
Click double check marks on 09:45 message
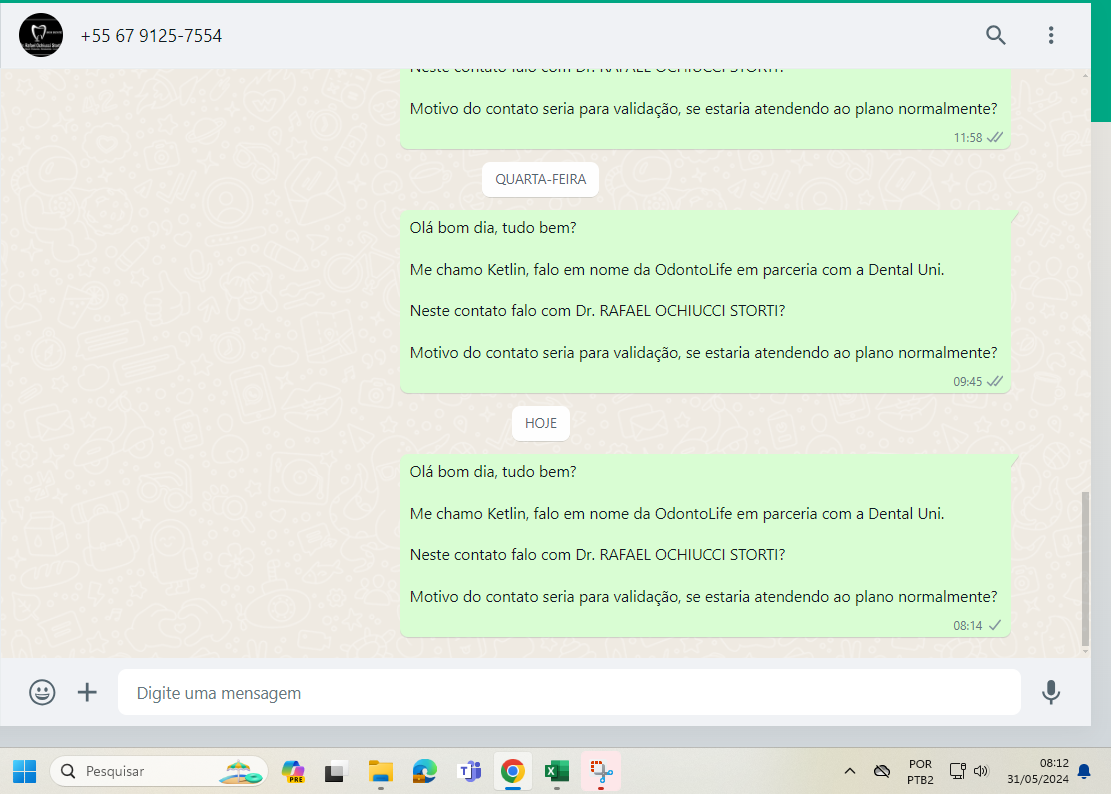pos(995,381)
